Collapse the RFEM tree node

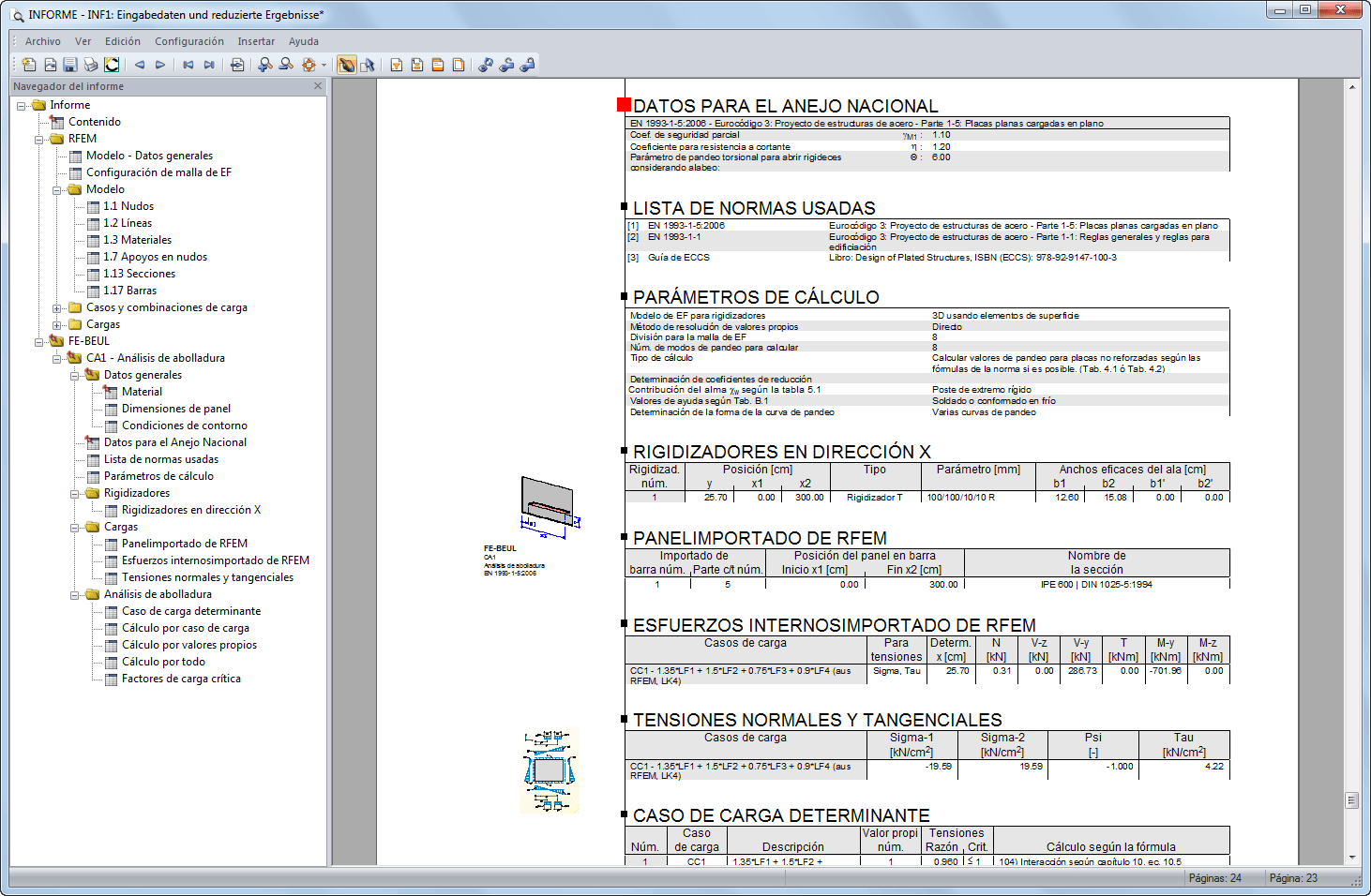[39, 140]
